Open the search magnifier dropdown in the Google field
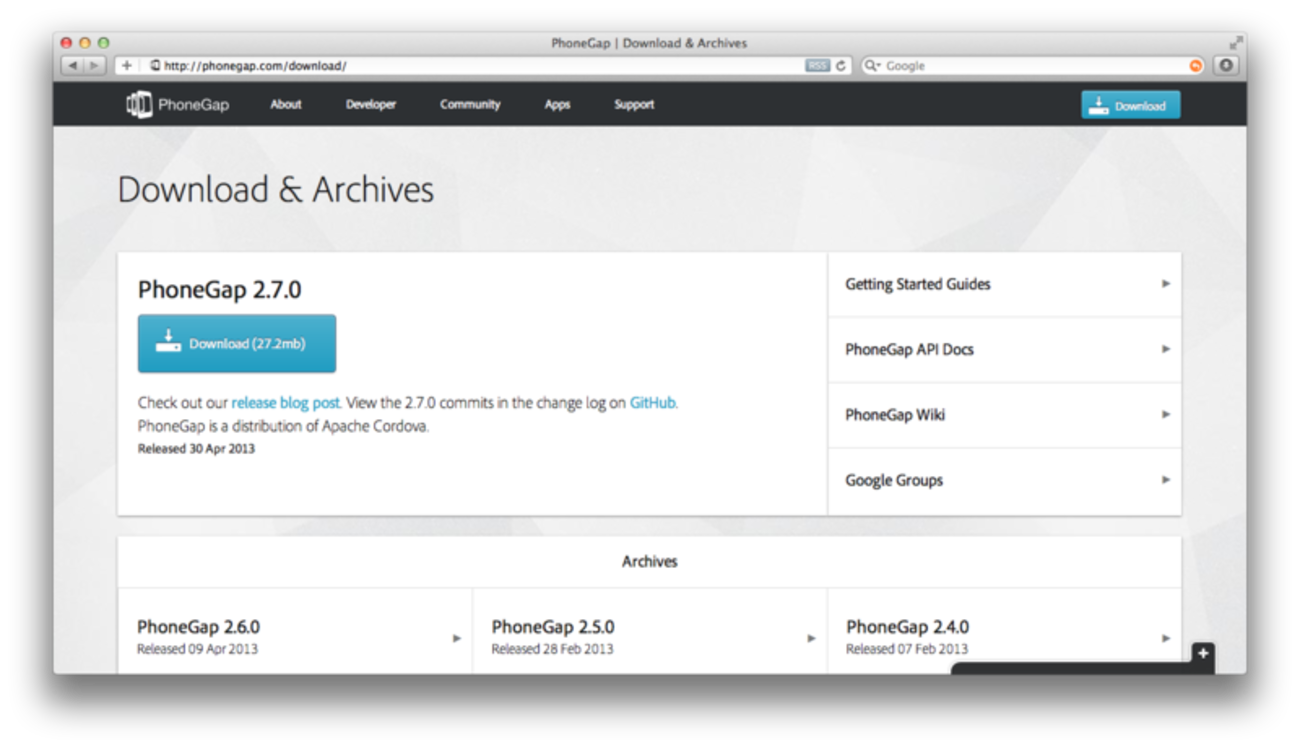 872,66
